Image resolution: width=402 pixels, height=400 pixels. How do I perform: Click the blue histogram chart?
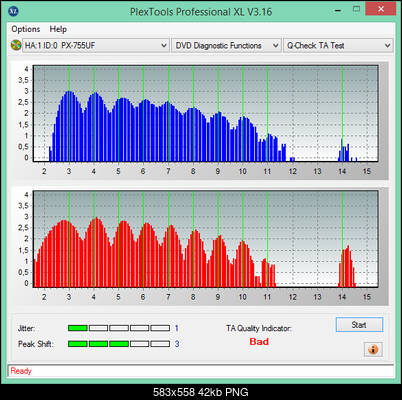[x=205, y=114]
